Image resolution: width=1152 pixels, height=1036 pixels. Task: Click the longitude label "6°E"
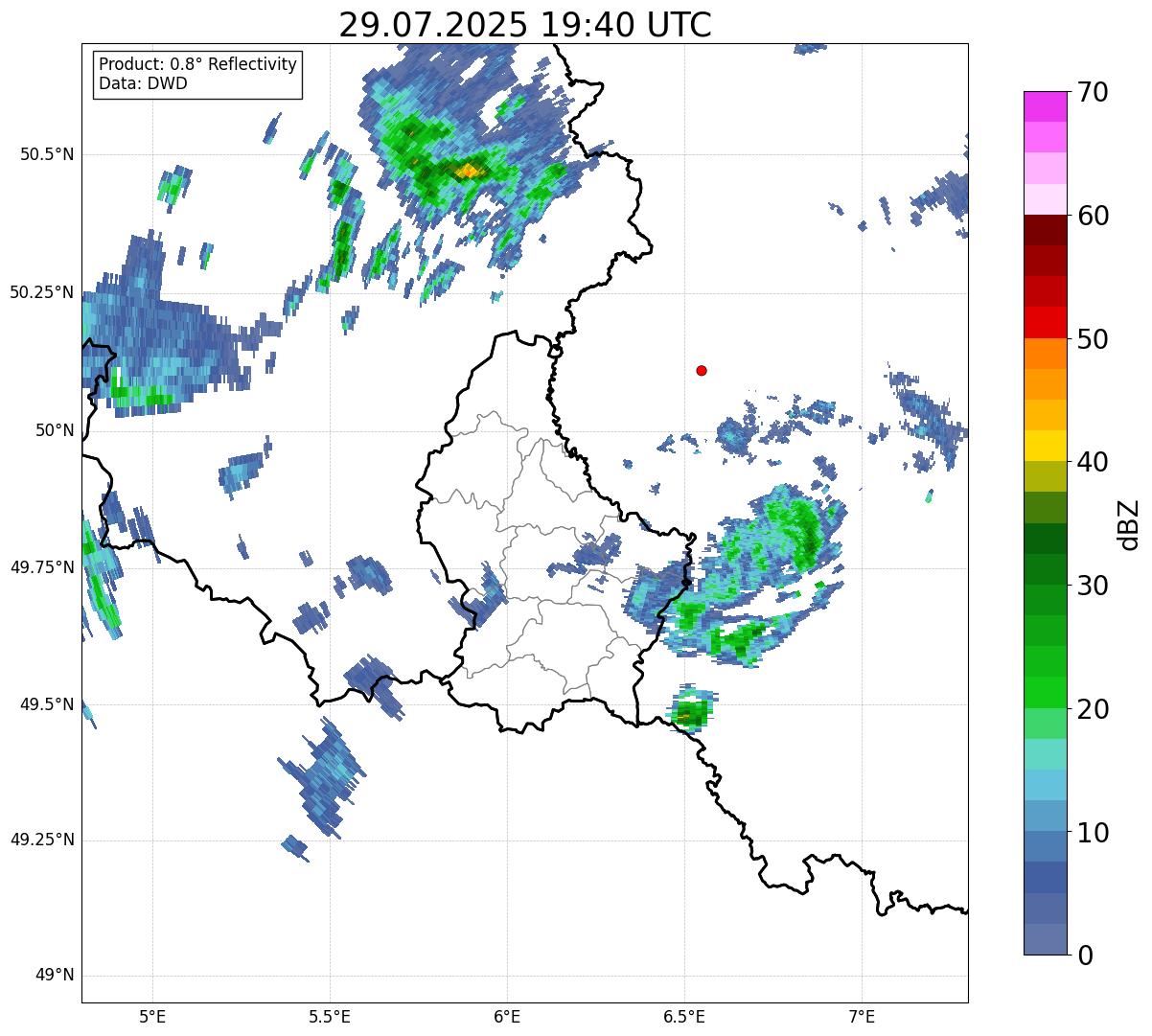tap(508, 1018)
